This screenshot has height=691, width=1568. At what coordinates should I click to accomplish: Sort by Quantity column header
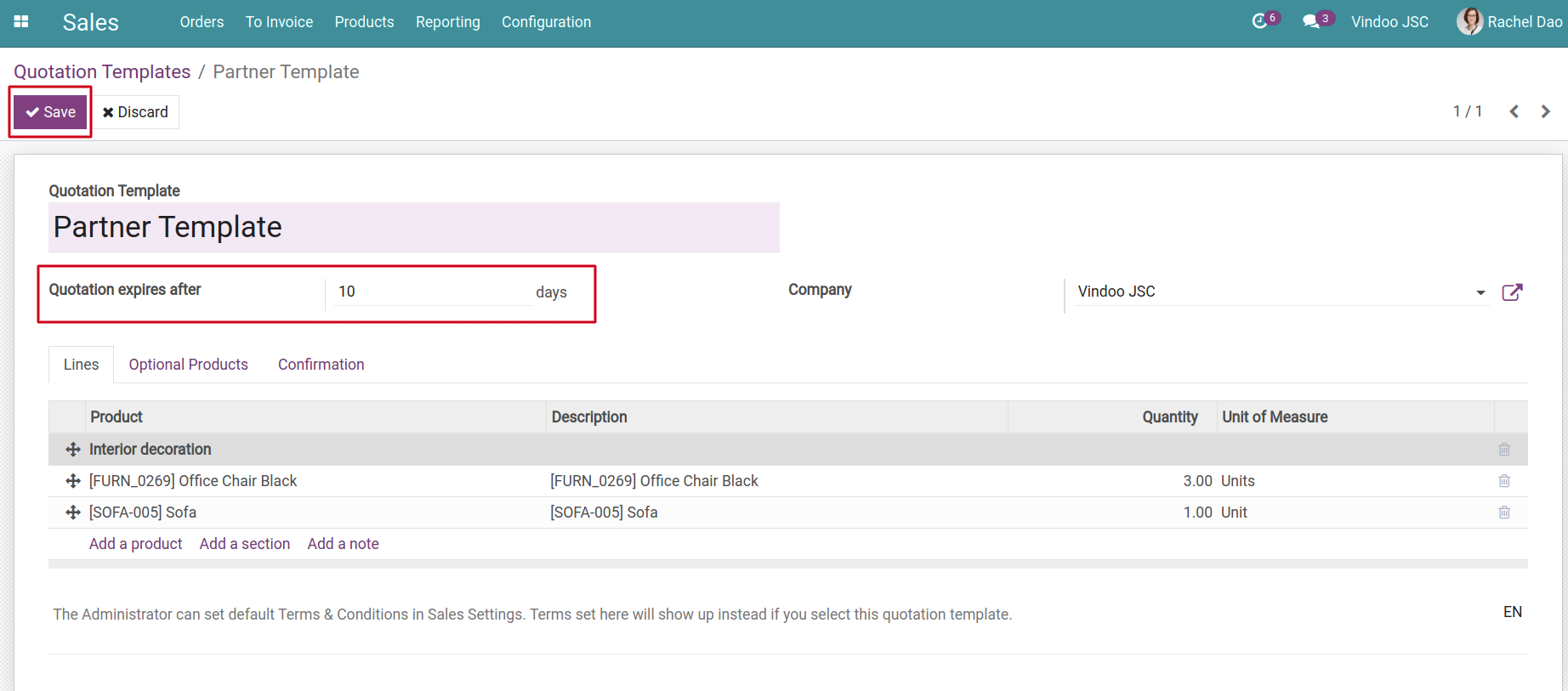click(x=1112, y=417)
